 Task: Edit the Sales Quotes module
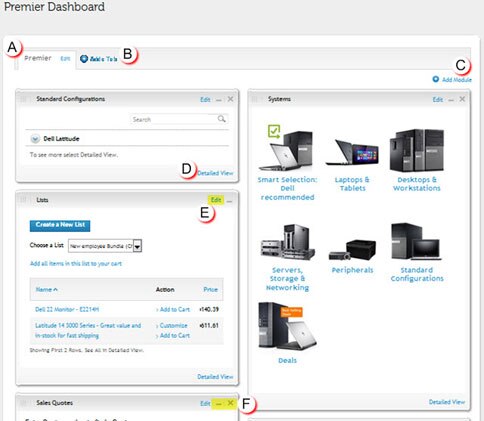click(x=205, y=403)
